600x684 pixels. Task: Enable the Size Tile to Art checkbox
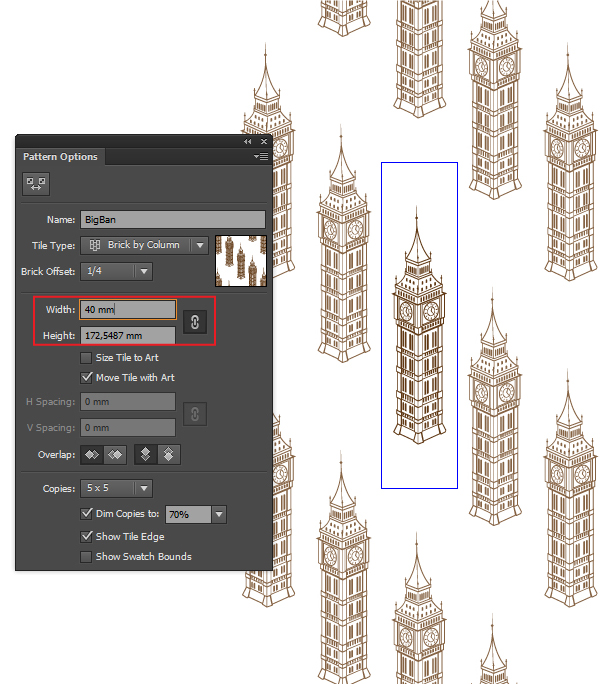point(86,358)
